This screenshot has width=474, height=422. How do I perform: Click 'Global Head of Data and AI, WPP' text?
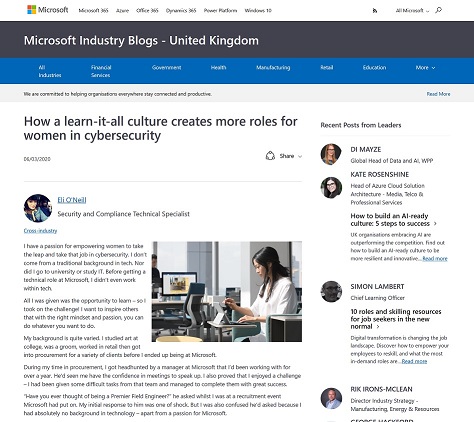tap(392, 161)
